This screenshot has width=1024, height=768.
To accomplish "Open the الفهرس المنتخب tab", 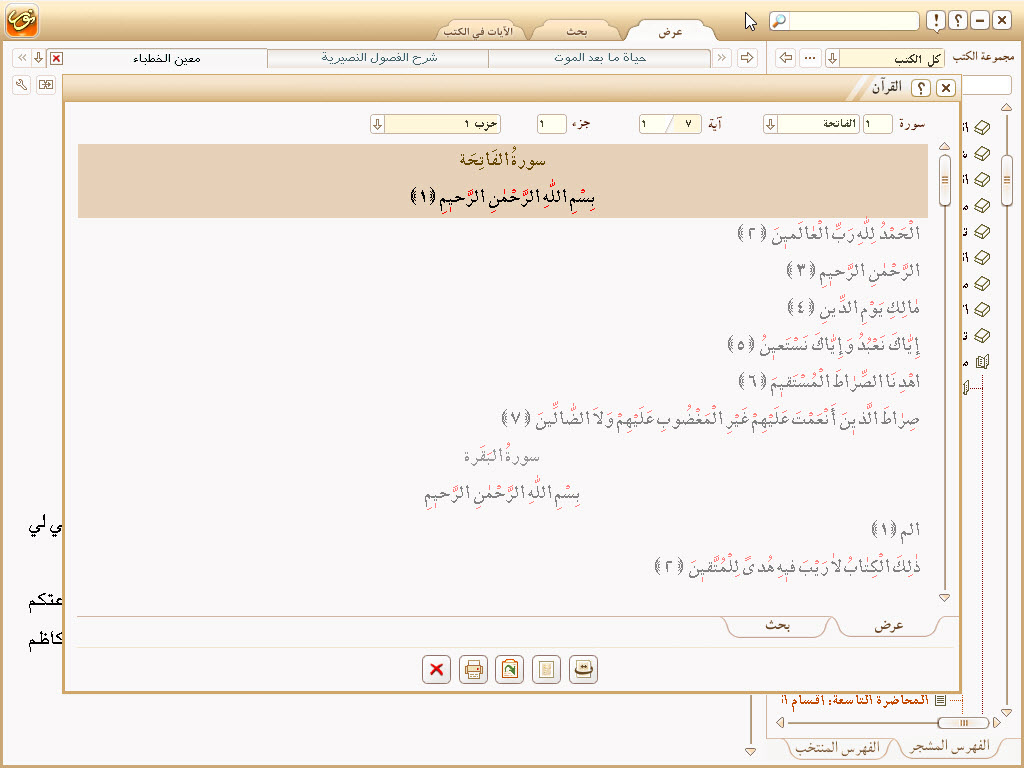I will tap(838, 747).
